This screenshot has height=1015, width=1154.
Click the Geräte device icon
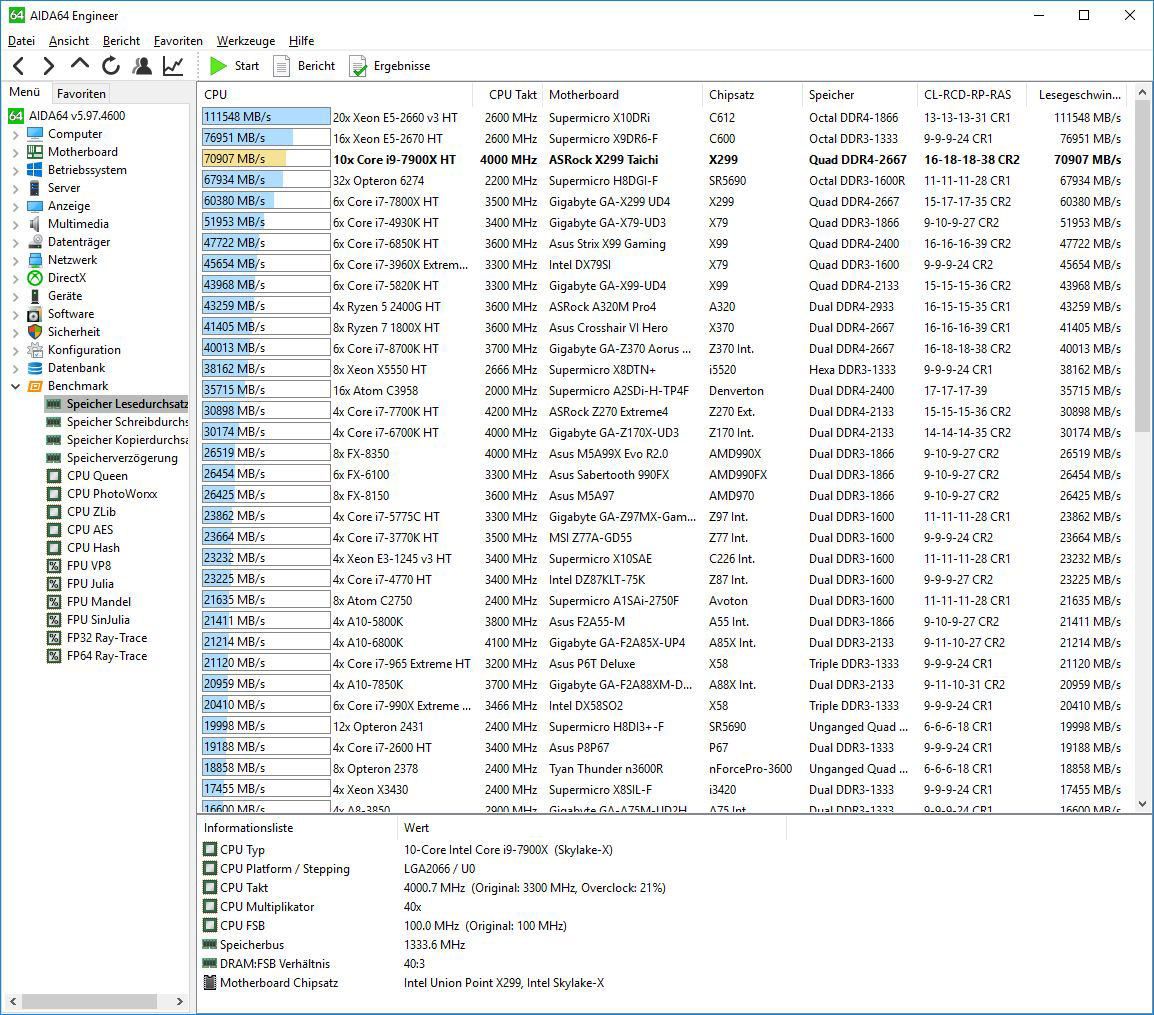pyautogui.click(x=35, y=296)
